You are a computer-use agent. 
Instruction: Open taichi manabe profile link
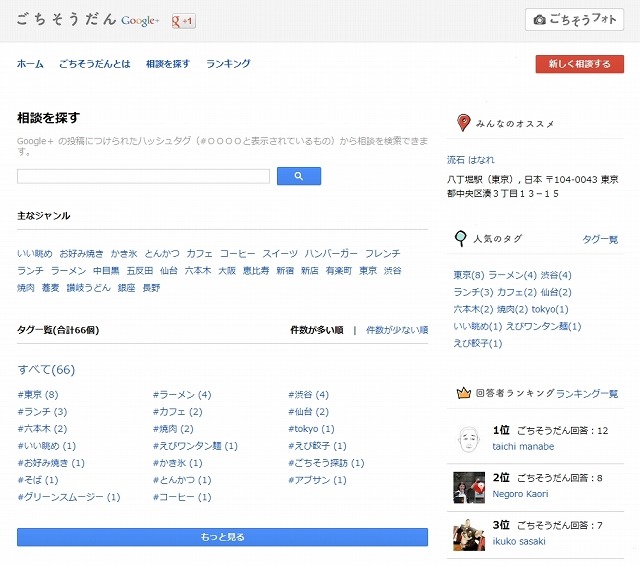523,446
